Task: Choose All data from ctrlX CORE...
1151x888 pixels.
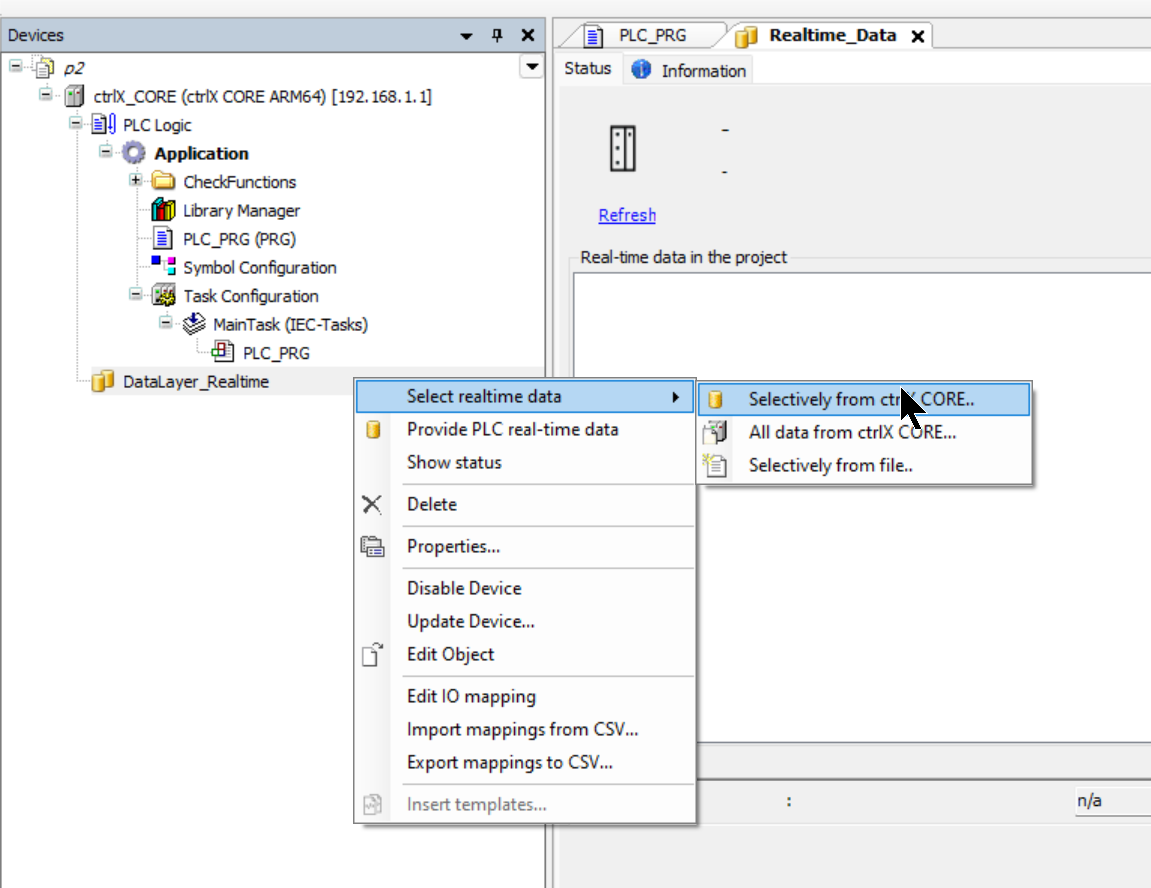Action: point(864,432)
